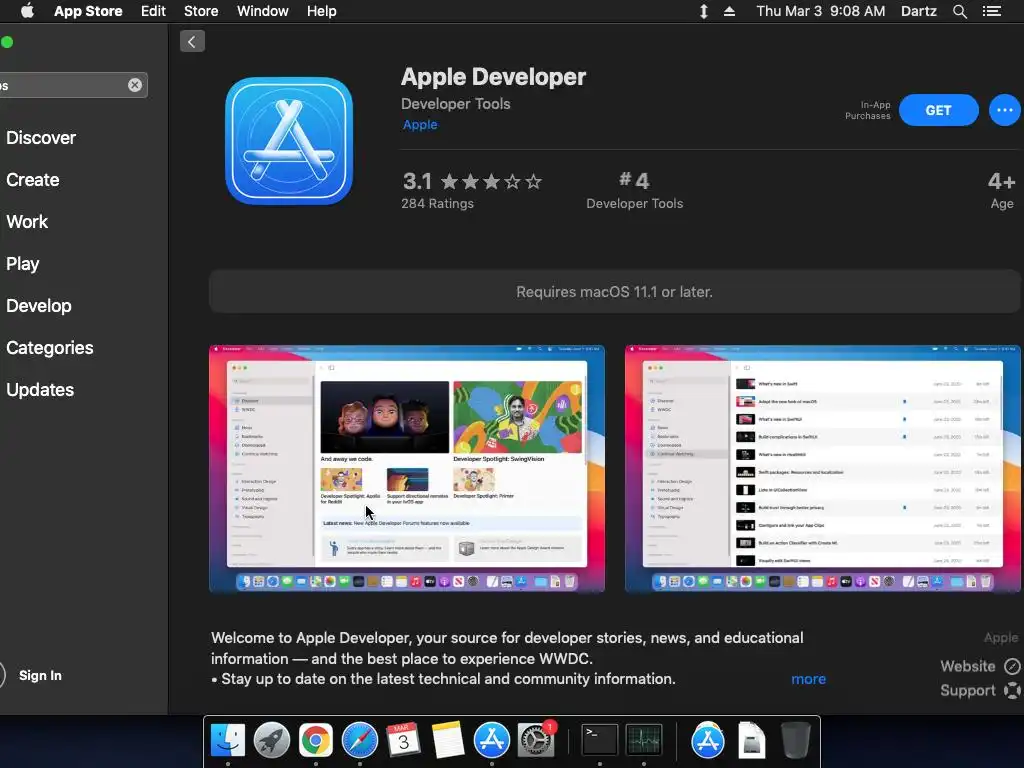This screenshot has height=768, width=1024.
Task: Click the up-down arrows menu bar icon
Action: (x=703, y=11)
